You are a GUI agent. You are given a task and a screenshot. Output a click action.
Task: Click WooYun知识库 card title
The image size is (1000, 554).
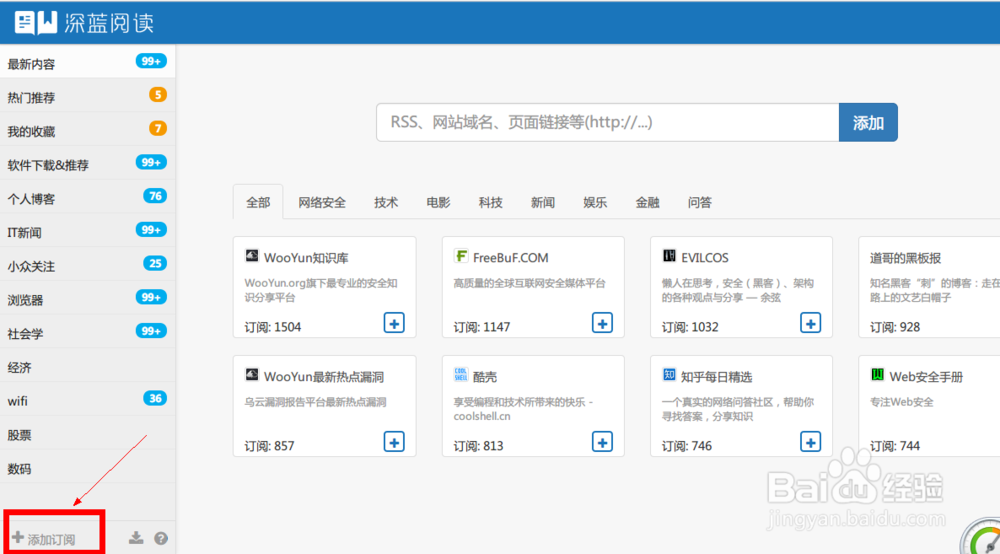[x=306, y=258]
